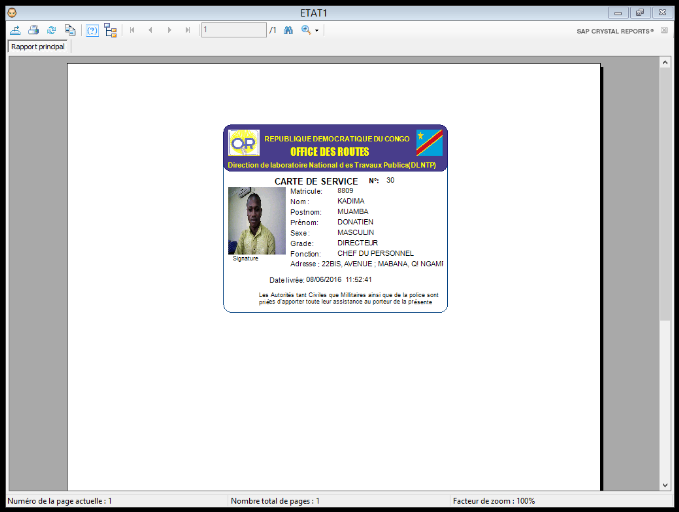Go to next page arrow
Screen dimensions: 679x512
point(169,30)
